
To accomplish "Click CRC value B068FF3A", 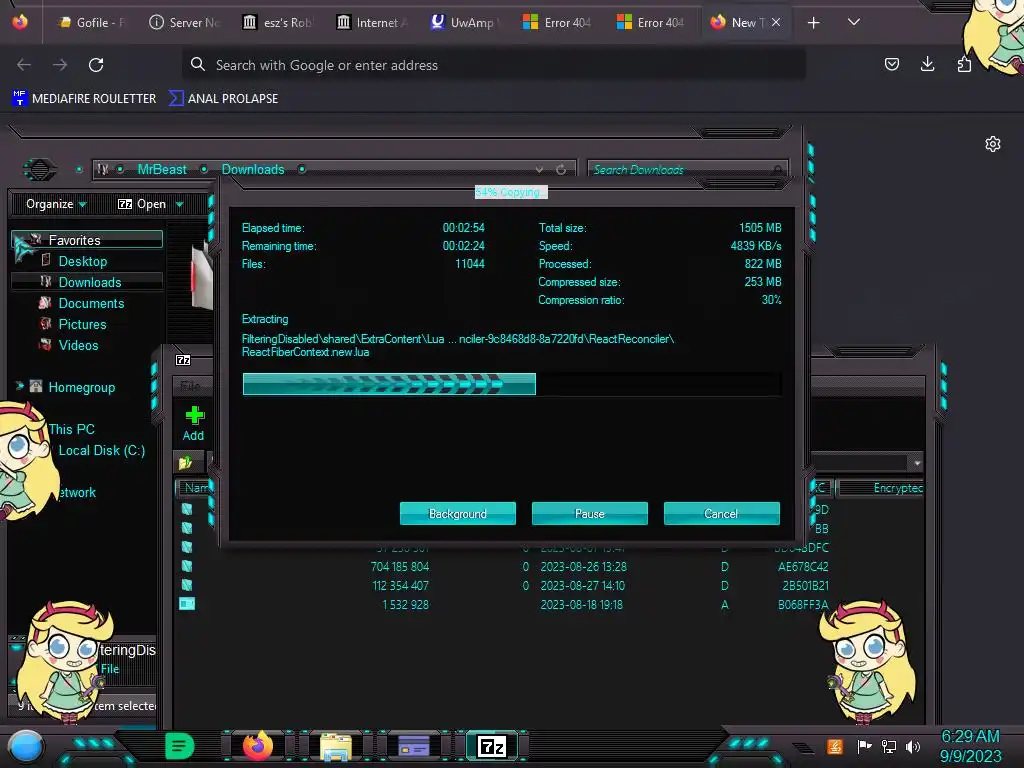I will click(x=803, y=605).
